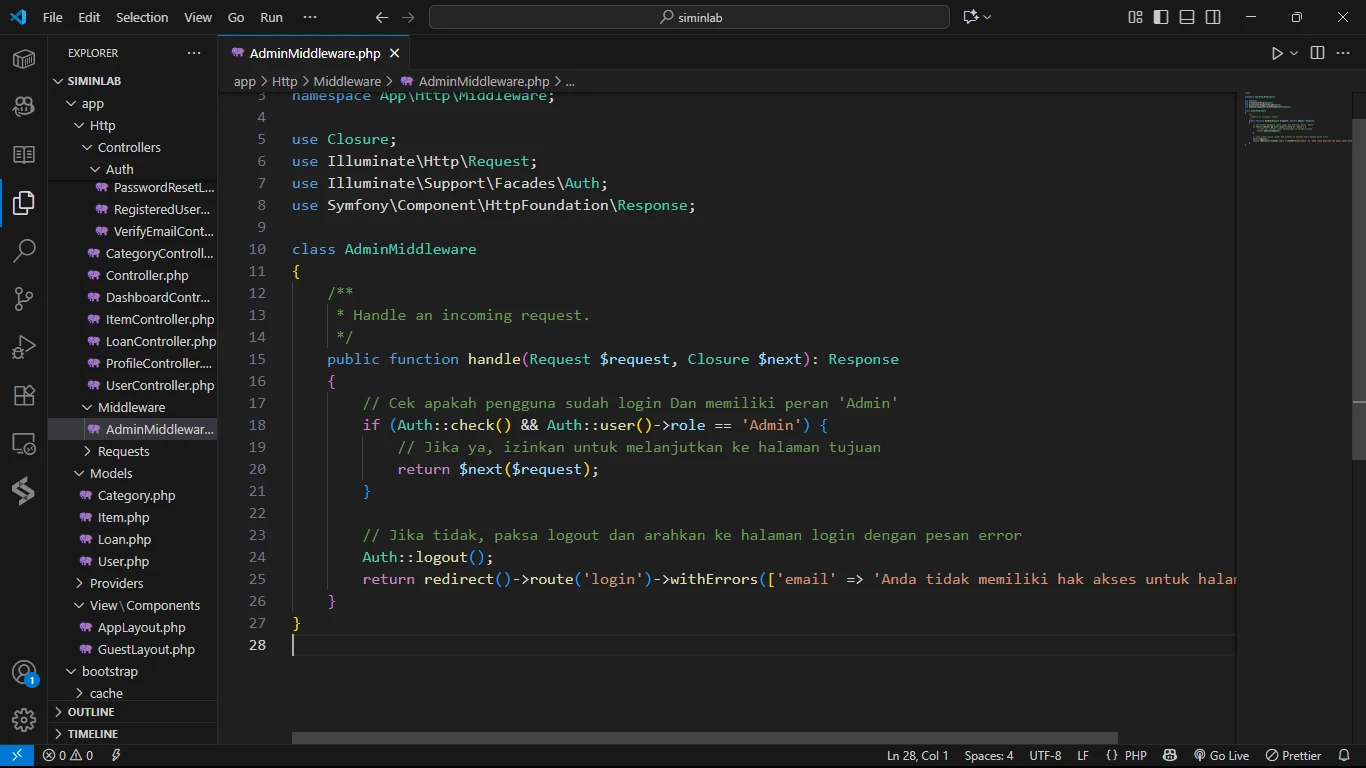
Task: Toggle the Secondary Side Bar visibility
Action: point(1213,17)
